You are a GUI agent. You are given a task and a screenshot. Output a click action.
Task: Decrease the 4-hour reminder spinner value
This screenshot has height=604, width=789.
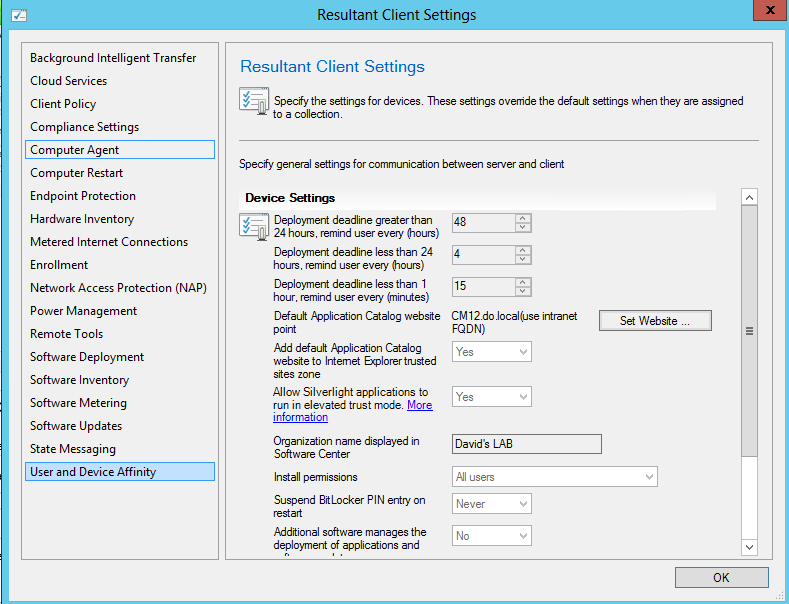[523, 259]
